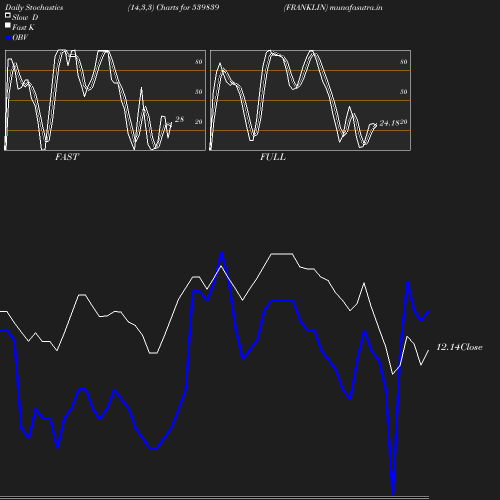The width and height of the screenshot is (500, 500).
Task: Click the FULL stochastic chart caption
Action: click(x=273, y=157)
